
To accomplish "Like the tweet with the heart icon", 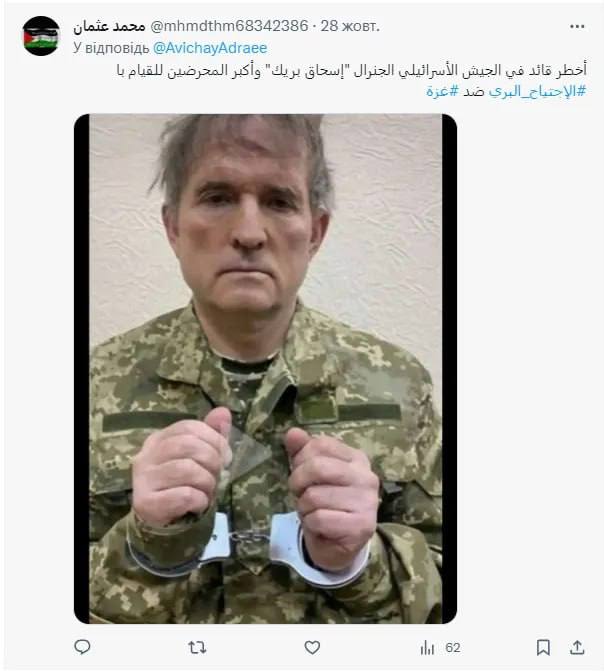I will tap(312, 647).
